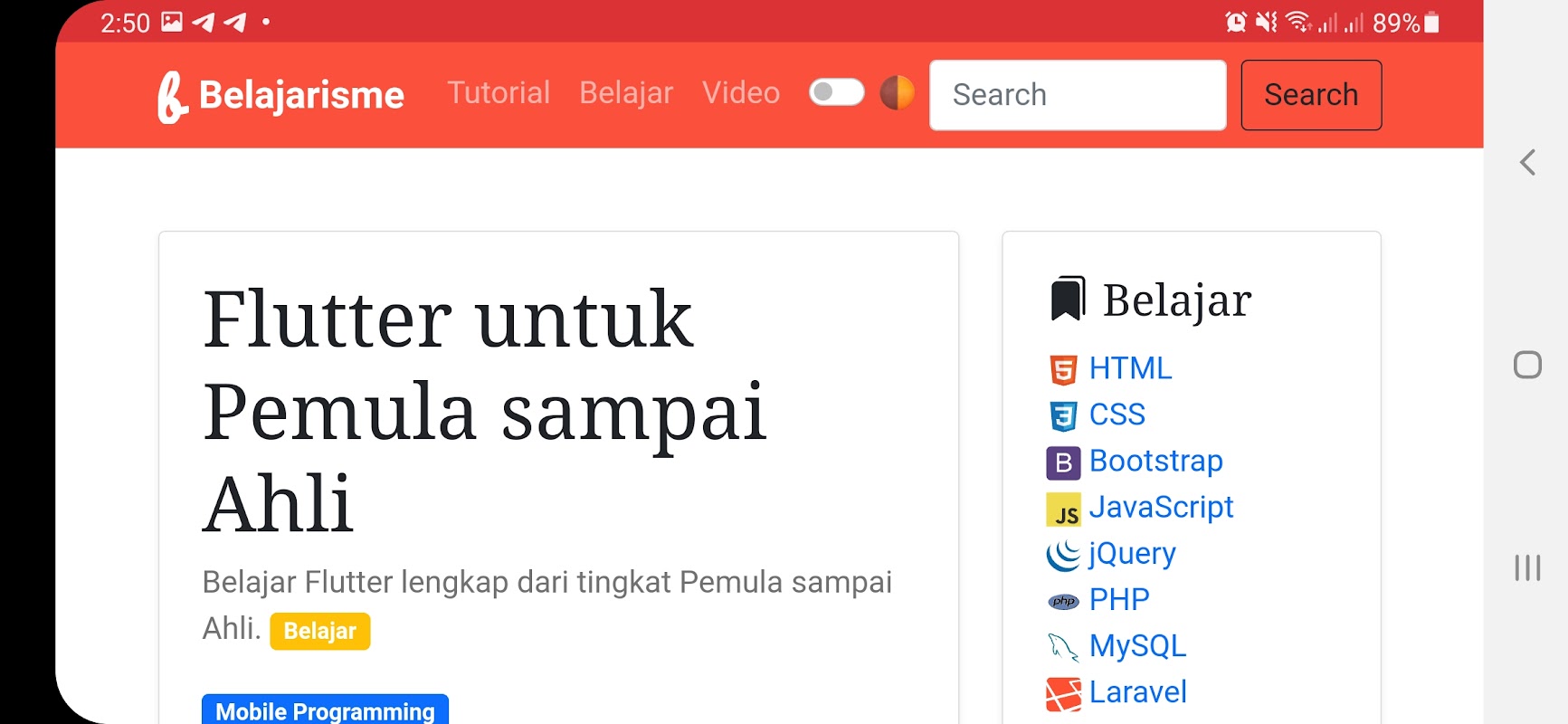Viewport: 1568px width, 724px height.
Task: Click the Flutter description paragraph text
Action: 546,605
